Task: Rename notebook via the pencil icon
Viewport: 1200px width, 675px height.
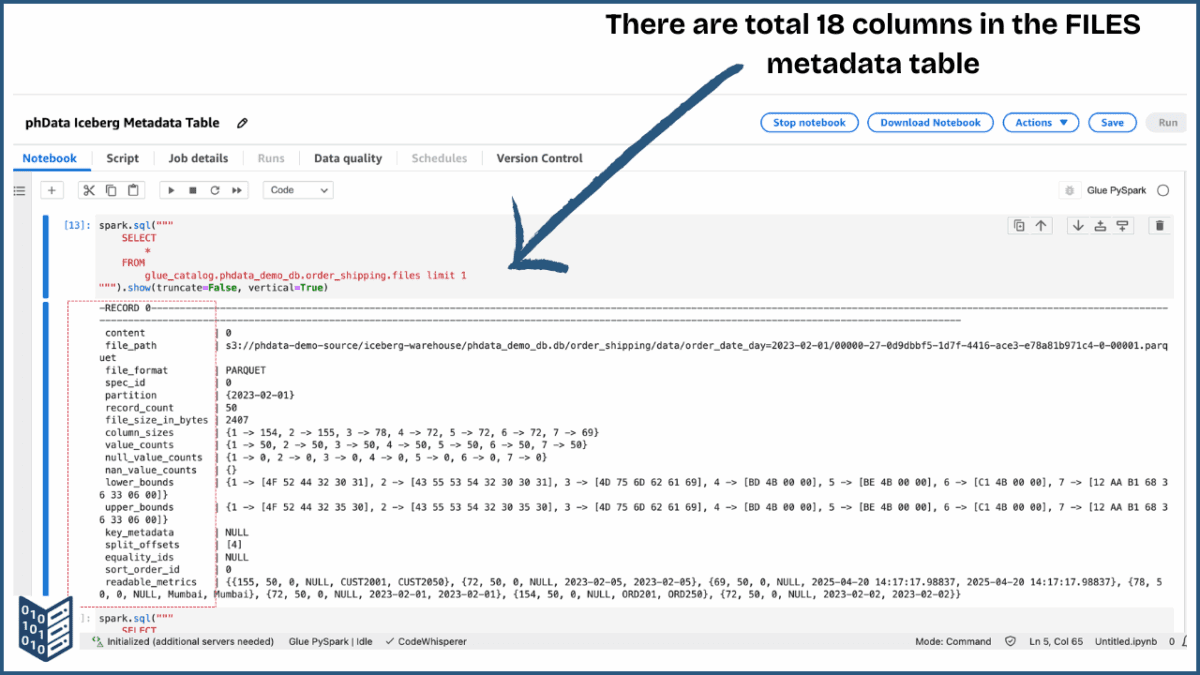Action: click(242, 123)
